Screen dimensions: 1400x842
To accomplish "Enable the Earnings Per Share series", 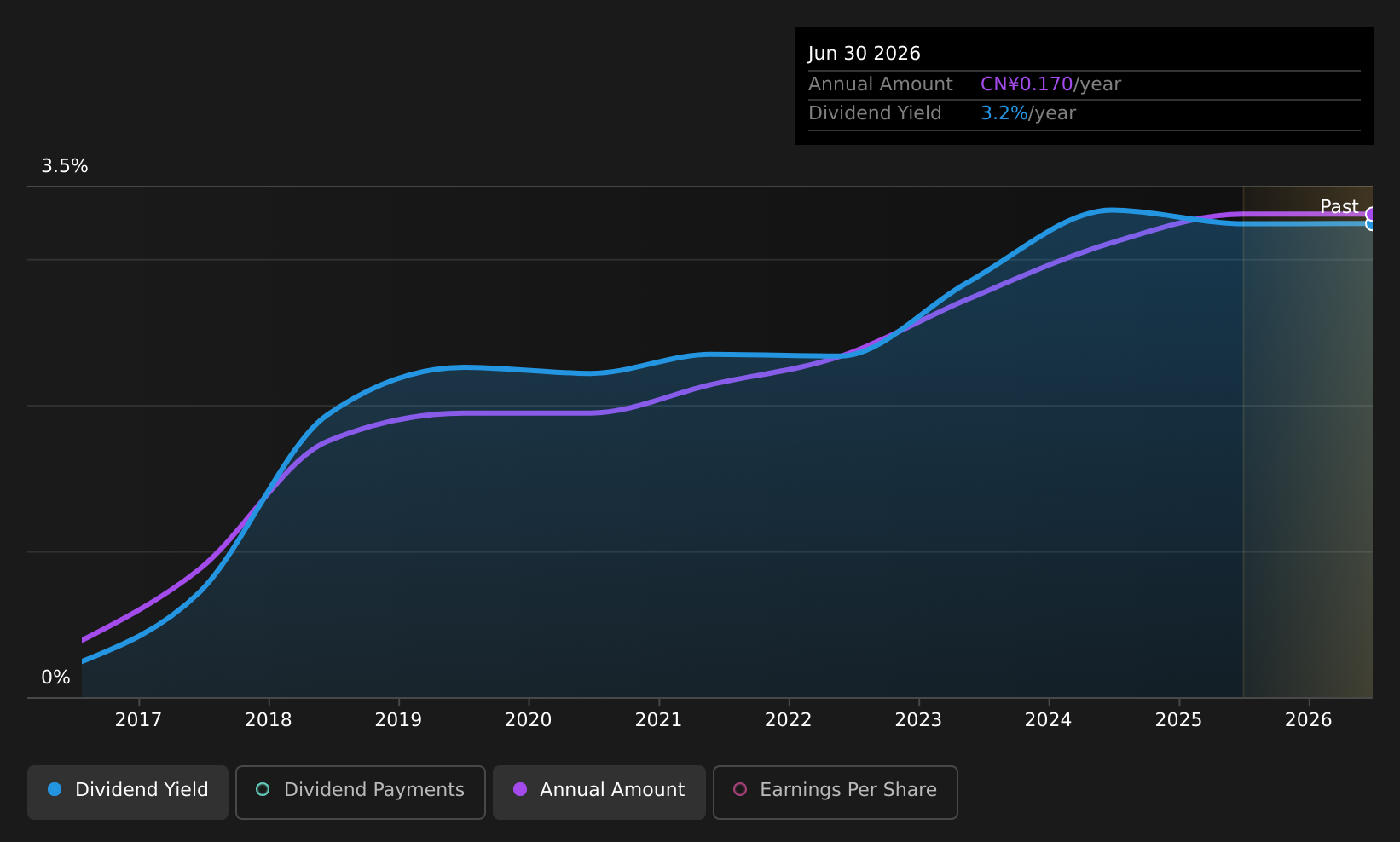I will point(836,792).
